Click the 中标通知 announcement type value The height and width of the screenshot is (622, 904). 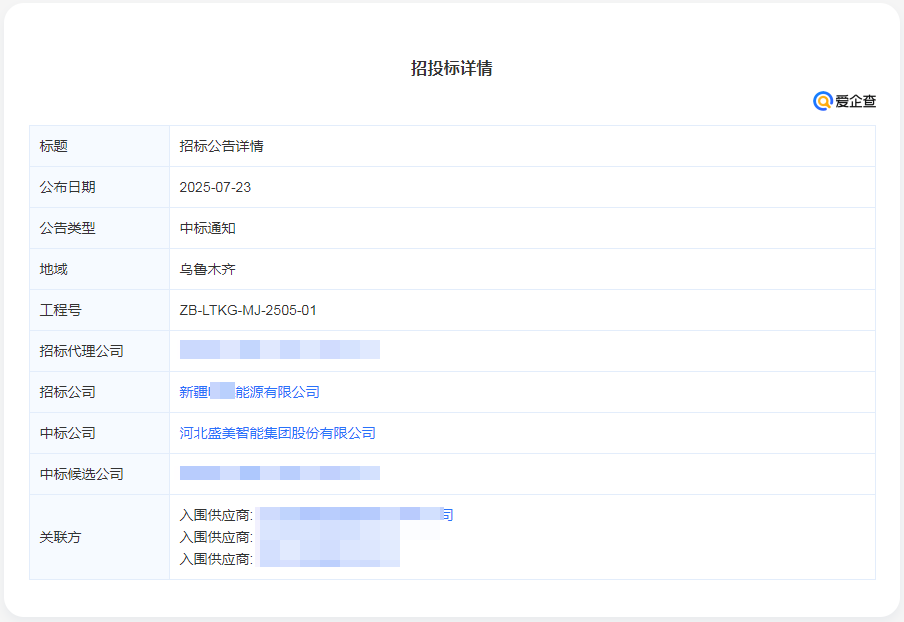point(207,228)
